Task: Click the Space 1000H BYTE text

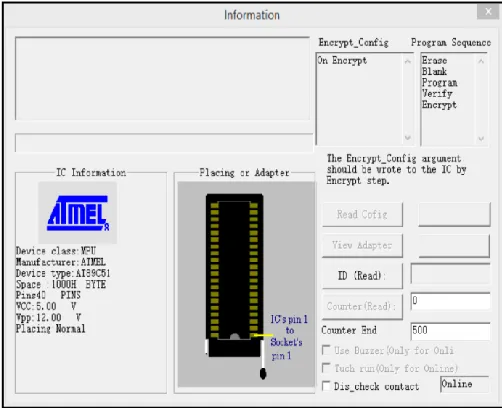Action: coord(61,284)
